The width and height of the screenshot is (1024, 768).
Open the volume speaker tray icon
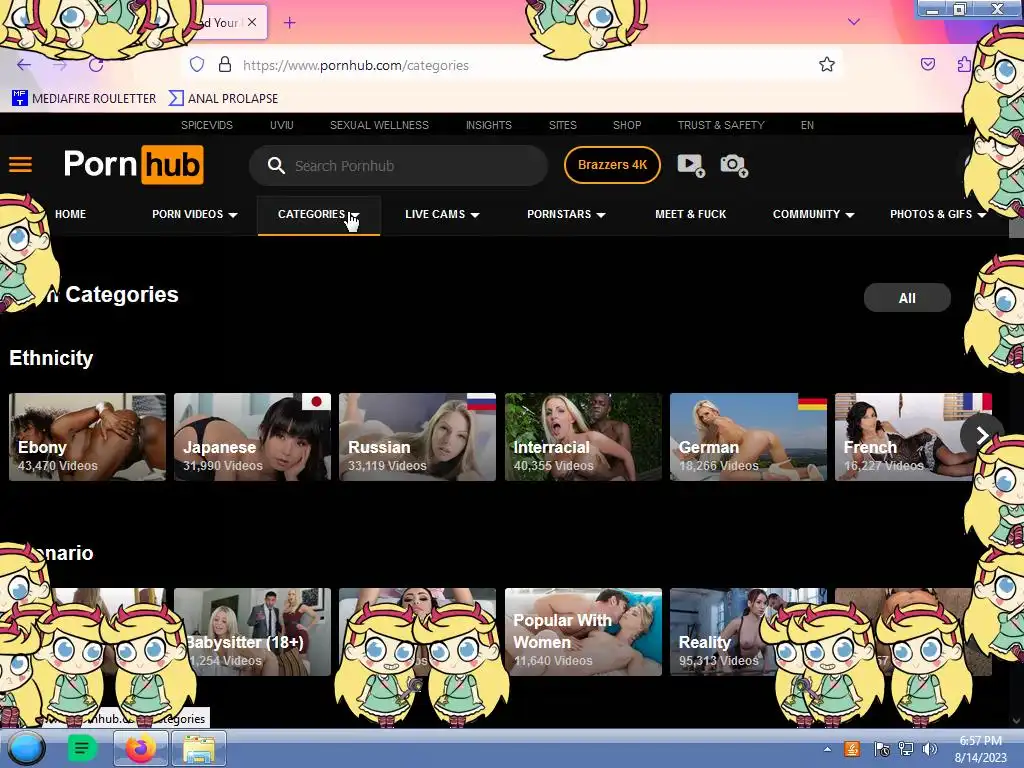[930, 749]
